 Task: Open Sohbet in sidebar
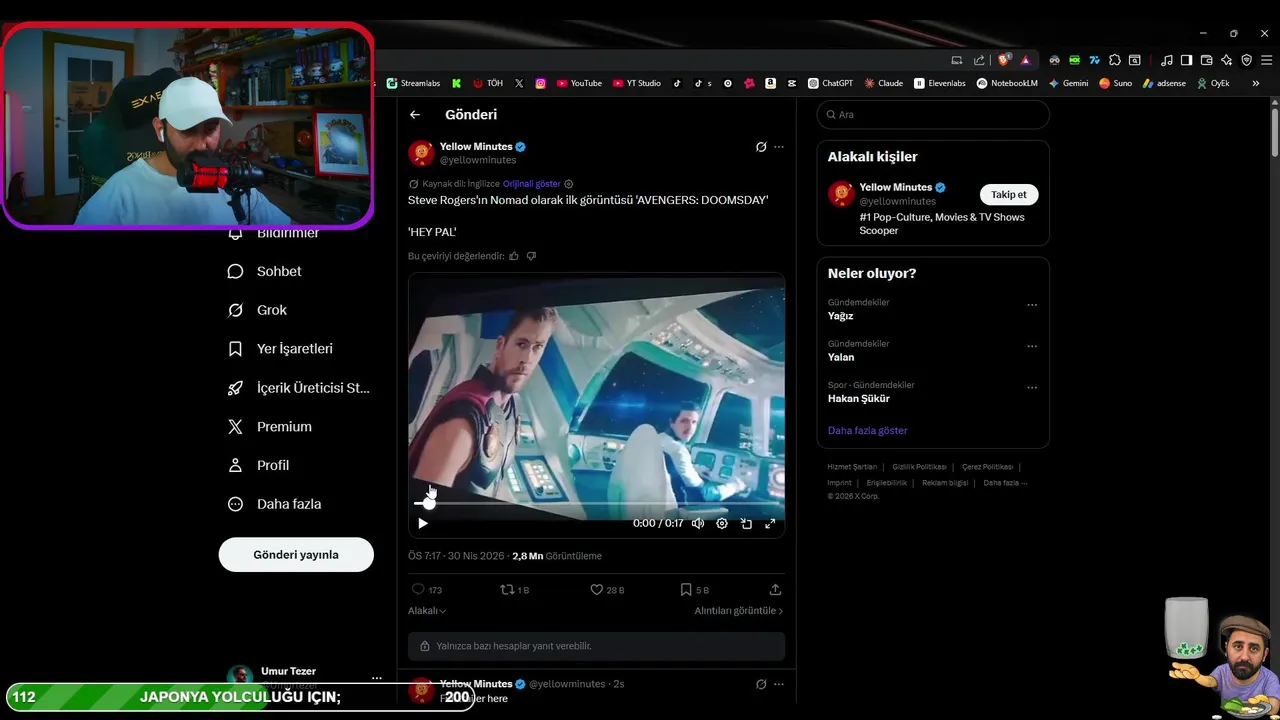pyautogui.click(x=265, y=271)
